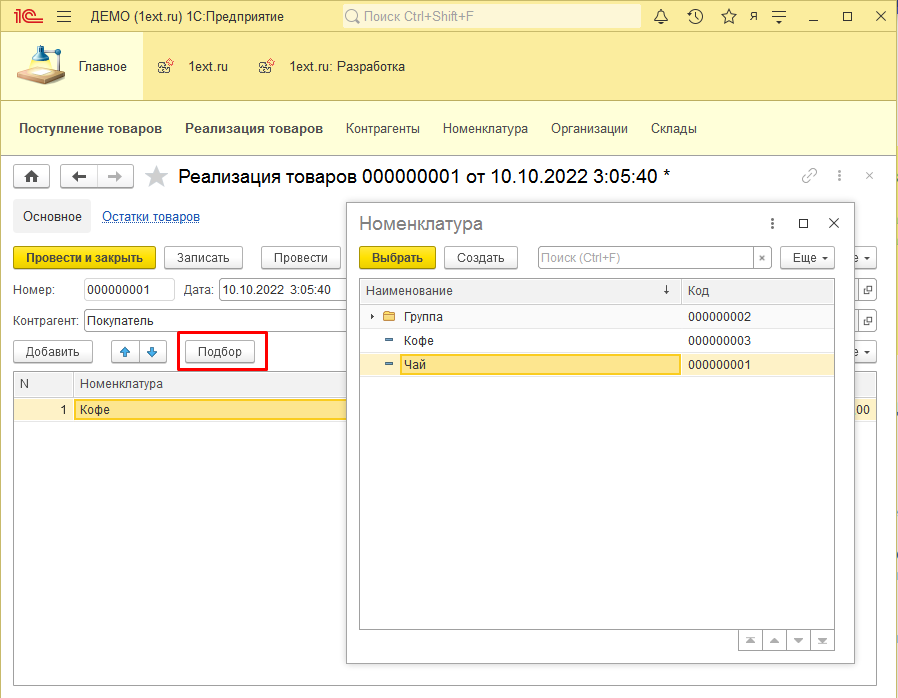Open the hamburger main menu icon
Screen dimensions: 898x698
(62, 16)
